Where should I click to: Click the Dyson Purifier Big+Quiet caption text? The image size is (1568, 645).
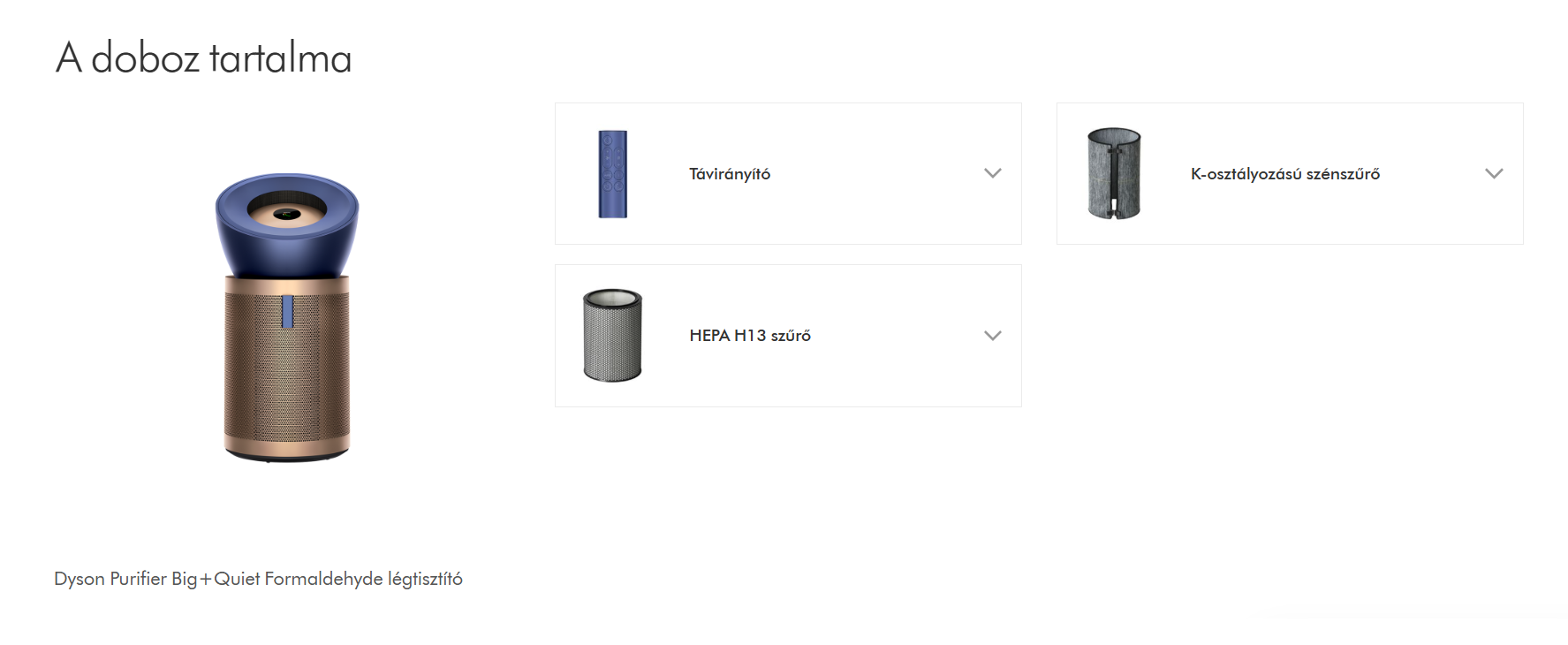click(x=258, y=579)
